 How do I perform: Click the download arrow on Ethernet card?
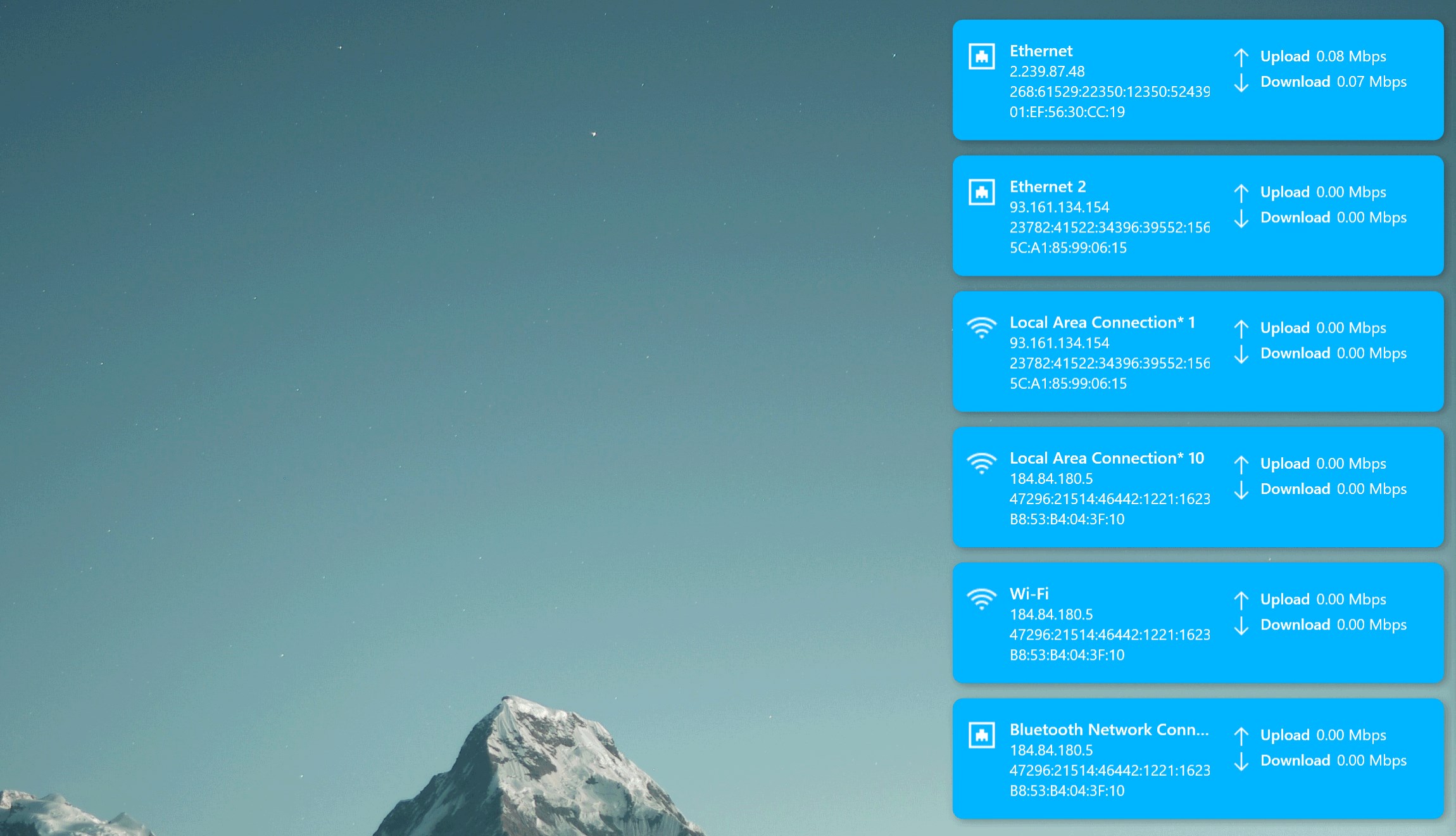(1241, 82)
